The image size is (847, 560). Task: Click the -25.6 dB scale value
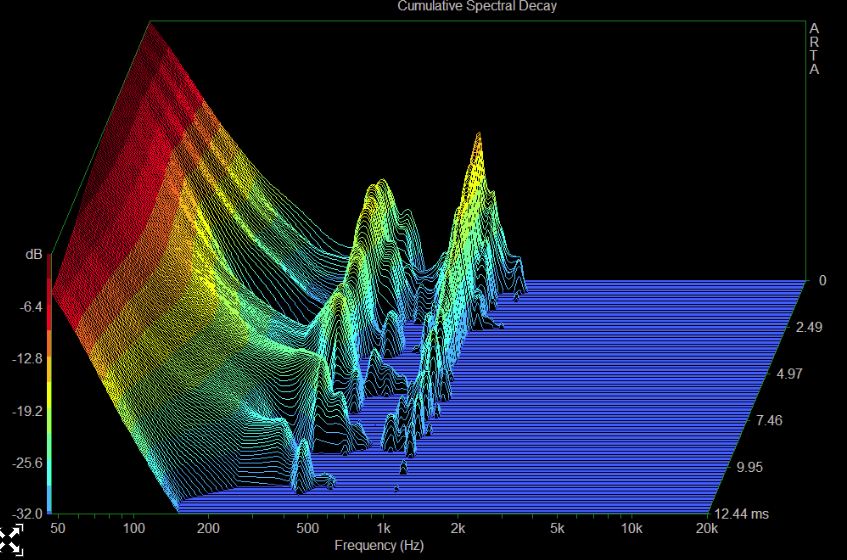[28, 463]
